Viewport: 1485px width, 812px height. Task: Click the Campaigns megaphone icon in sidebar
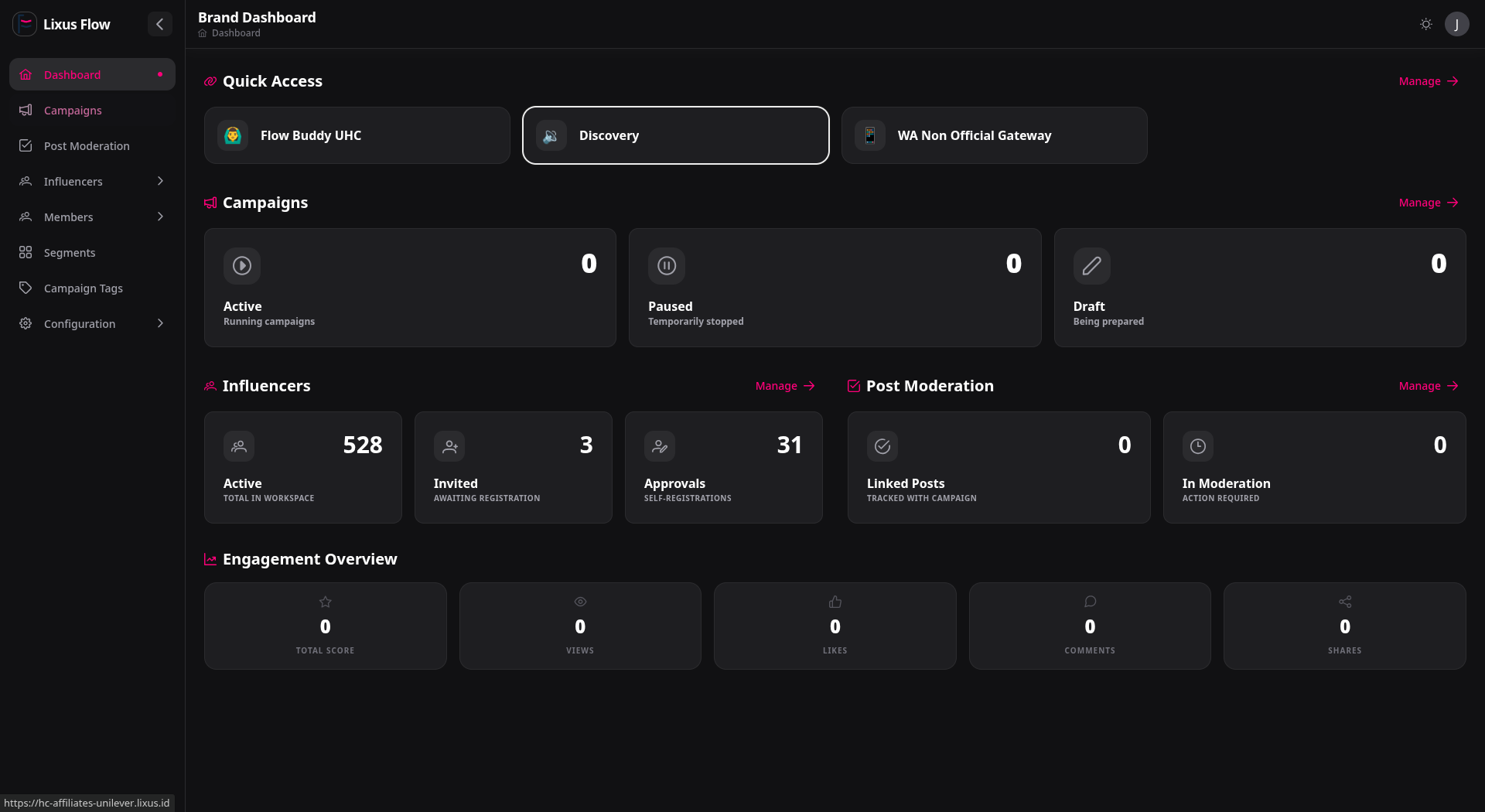coord(26,110)
